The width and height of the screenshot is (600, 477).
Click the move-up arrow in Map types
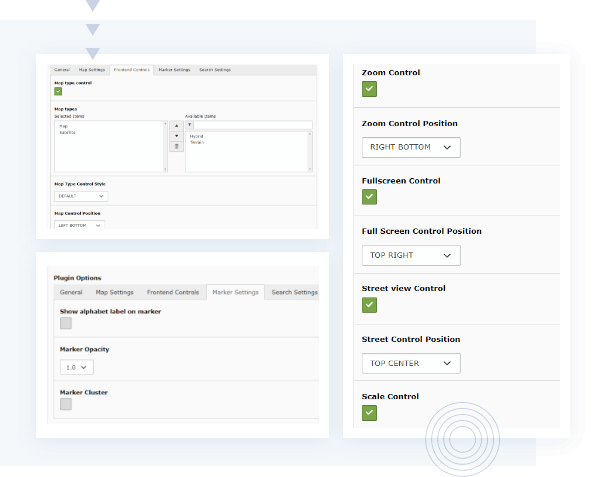pyautogui.click(x=176, y=125)
